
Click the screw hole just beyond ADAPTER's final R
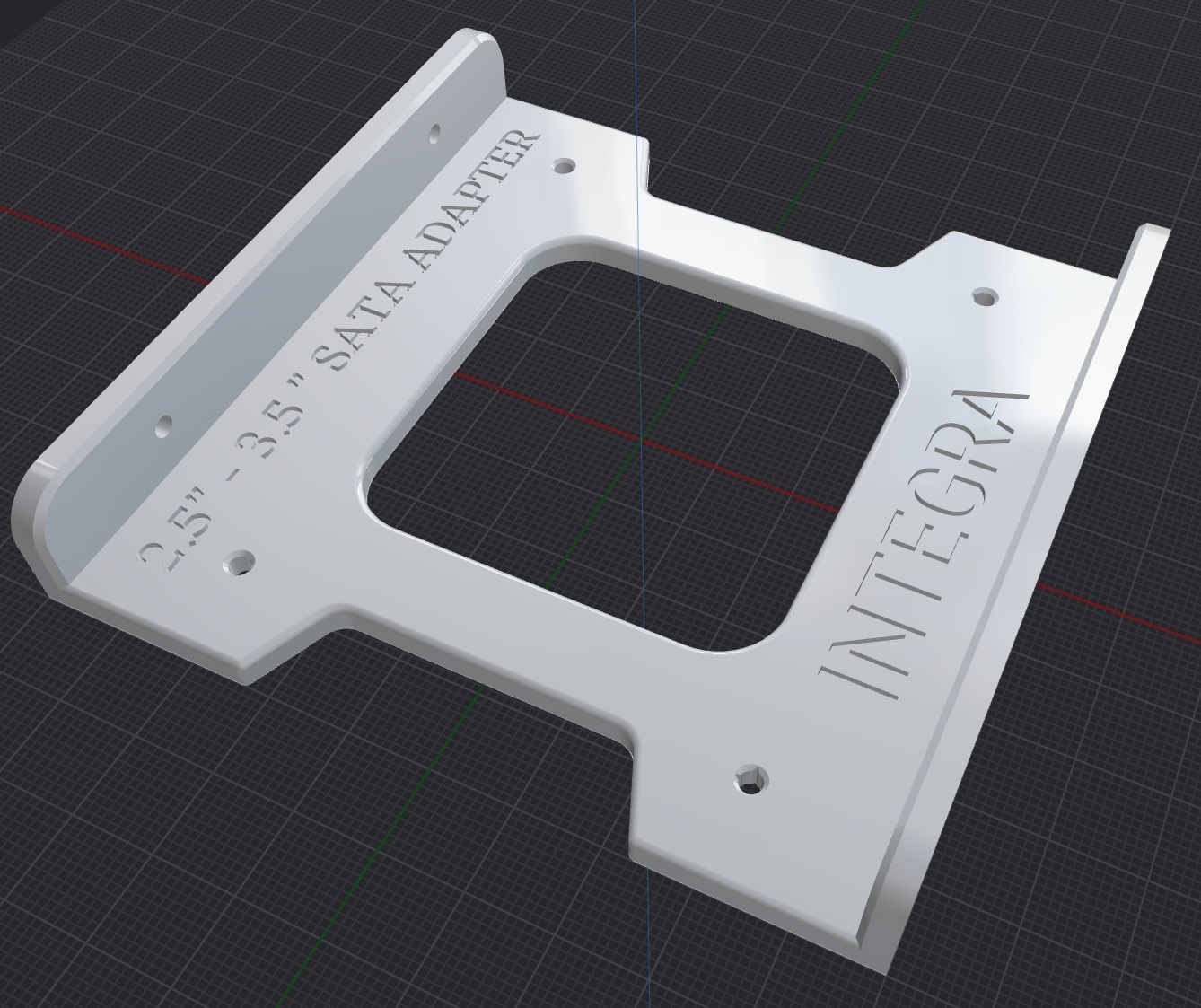565,166
